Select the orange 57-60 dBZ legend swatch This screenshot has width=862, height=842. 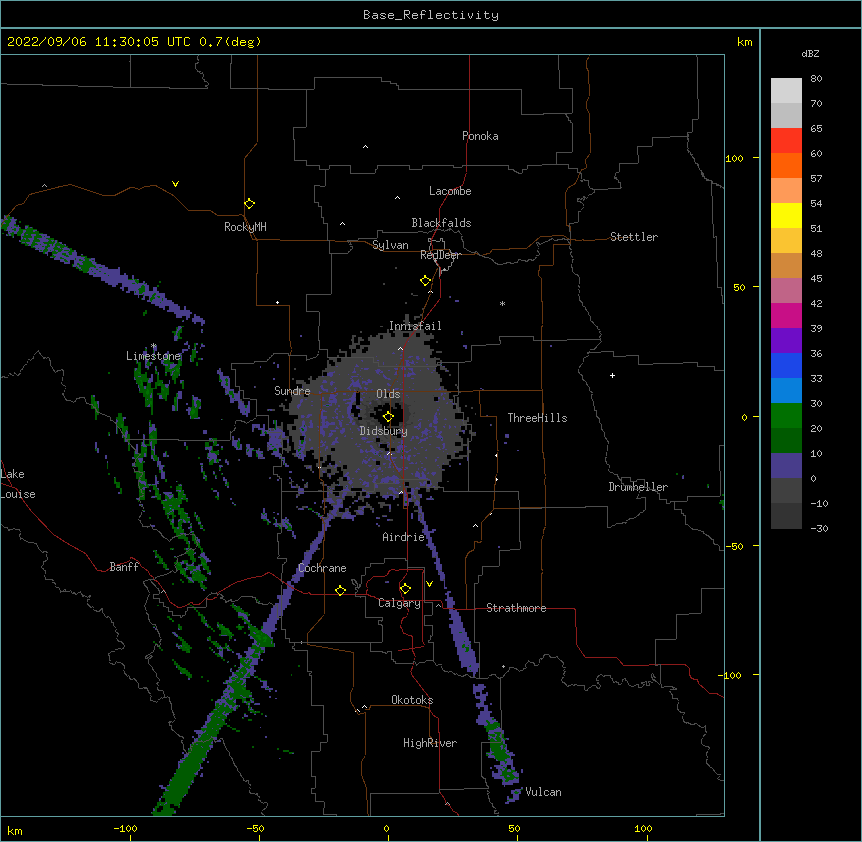click(786, 165)
